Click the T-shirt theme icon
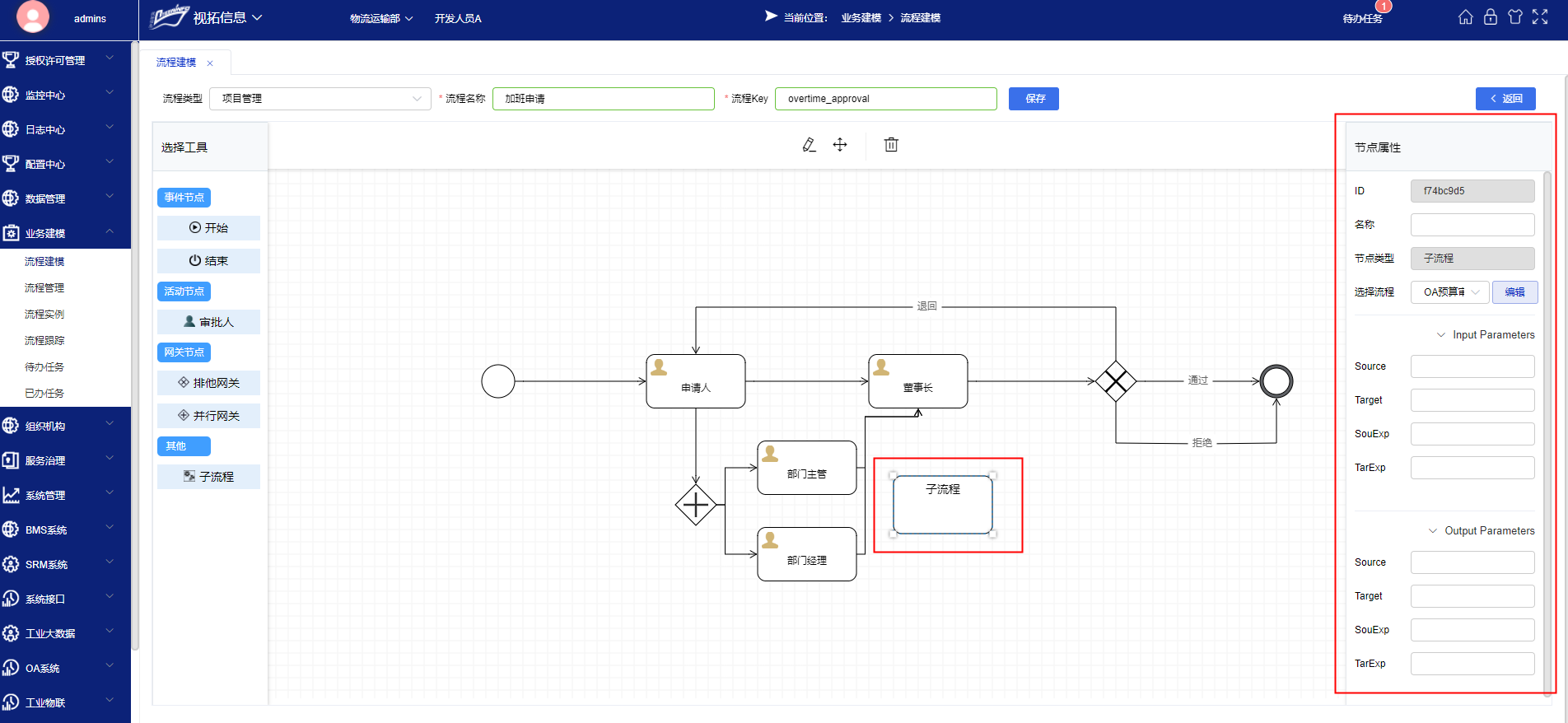 (1514, 17)
